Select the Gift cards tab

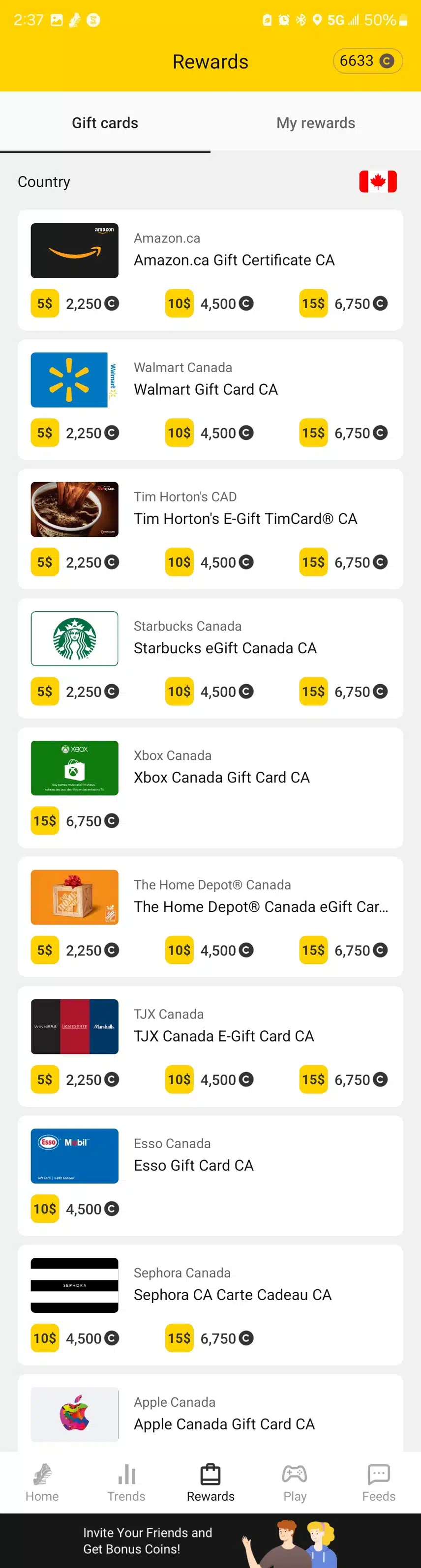click(x=105, y=123)
